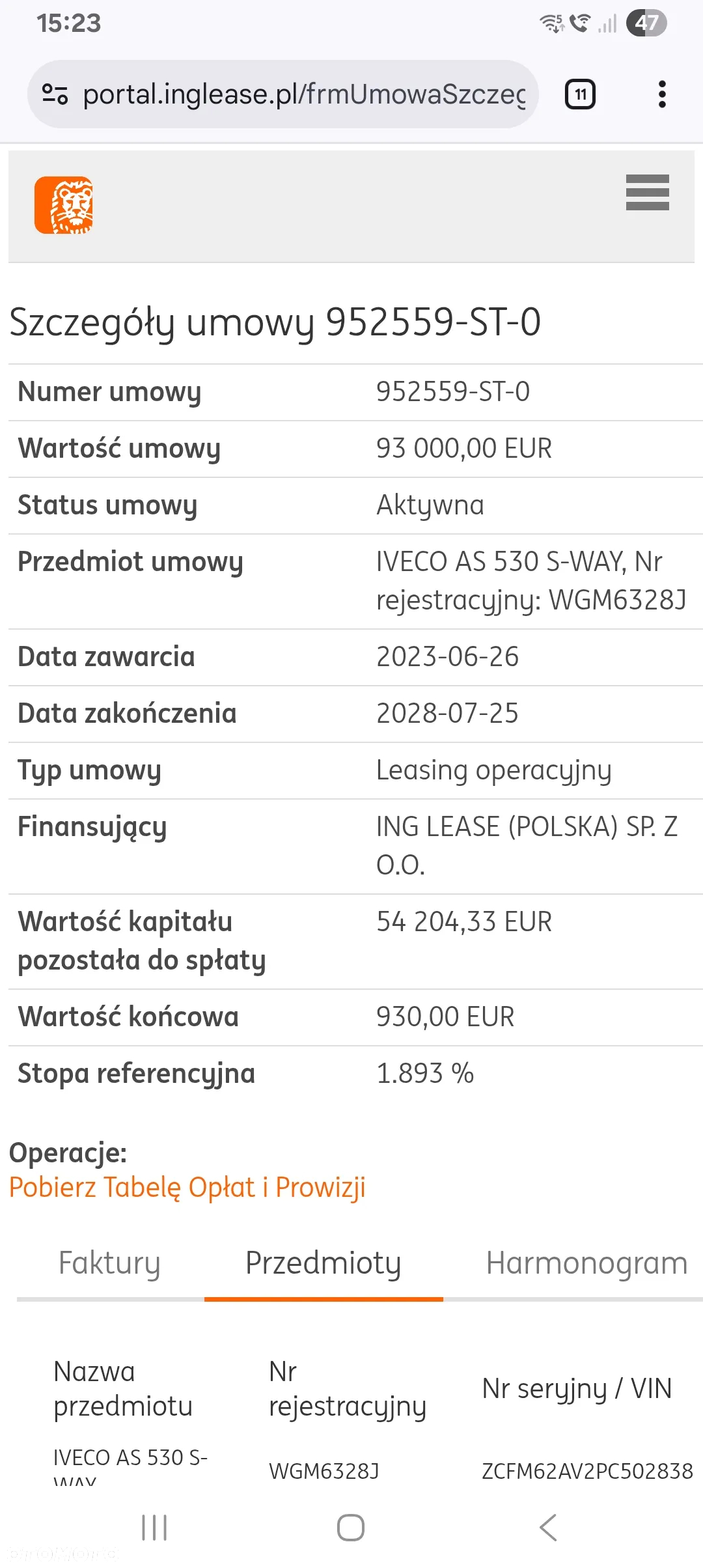Tap the ING lion logo
Screen dimensions: 703x1568
point(64,205)
